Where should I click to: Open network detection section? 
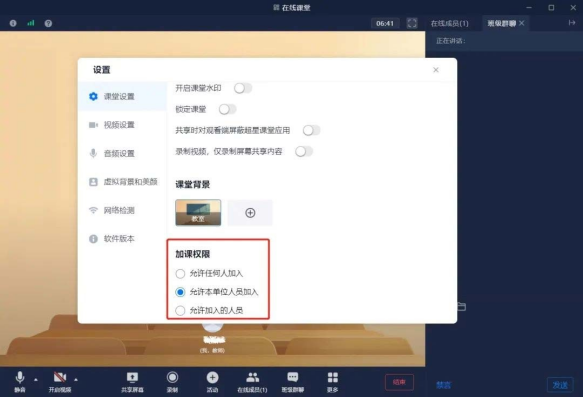pyautogui.click(x=123, y=210)
